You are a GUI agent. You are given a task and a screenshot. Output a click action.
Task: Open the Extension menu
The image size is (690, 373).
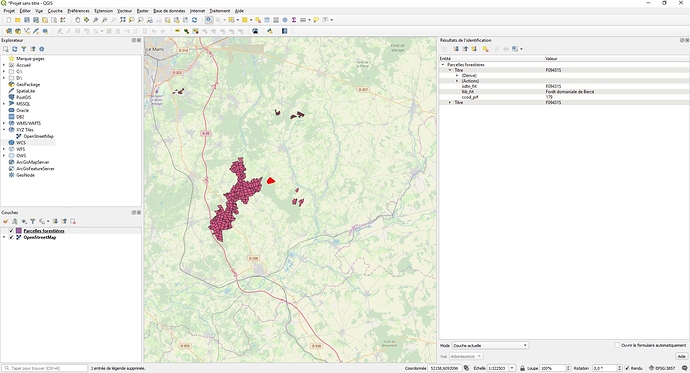[x=103, y=11]
